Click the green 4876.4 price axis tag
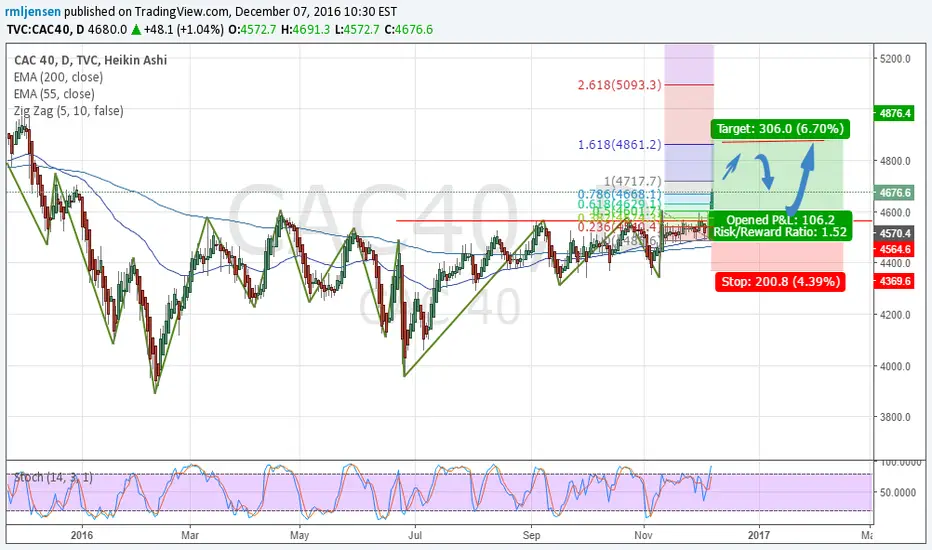Viewport: 932px width, 550px height. tap(894, 113)
